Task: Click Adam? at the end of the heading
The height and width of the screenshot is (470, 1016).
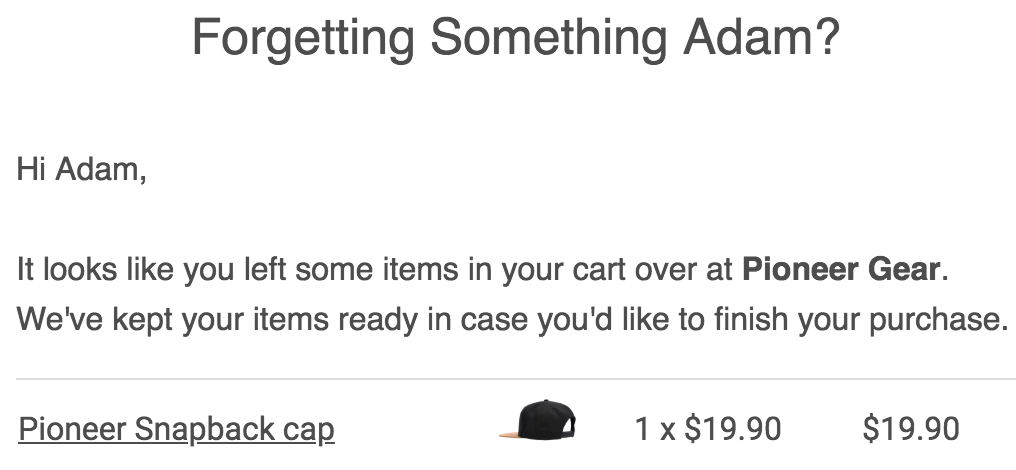Action: (762, 37)
